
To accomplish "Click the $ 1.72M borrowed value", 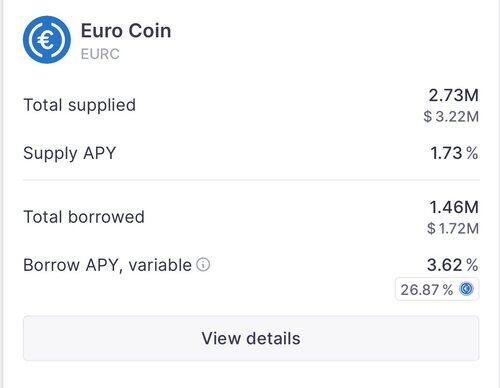I will click(x=453, y=229).
